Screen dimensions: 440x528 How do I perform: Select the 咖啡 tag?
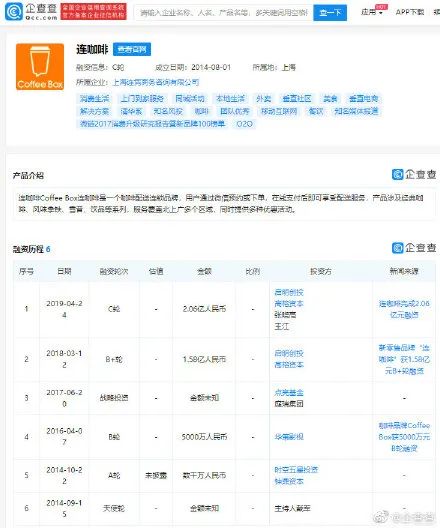click(x=201, y=111)
